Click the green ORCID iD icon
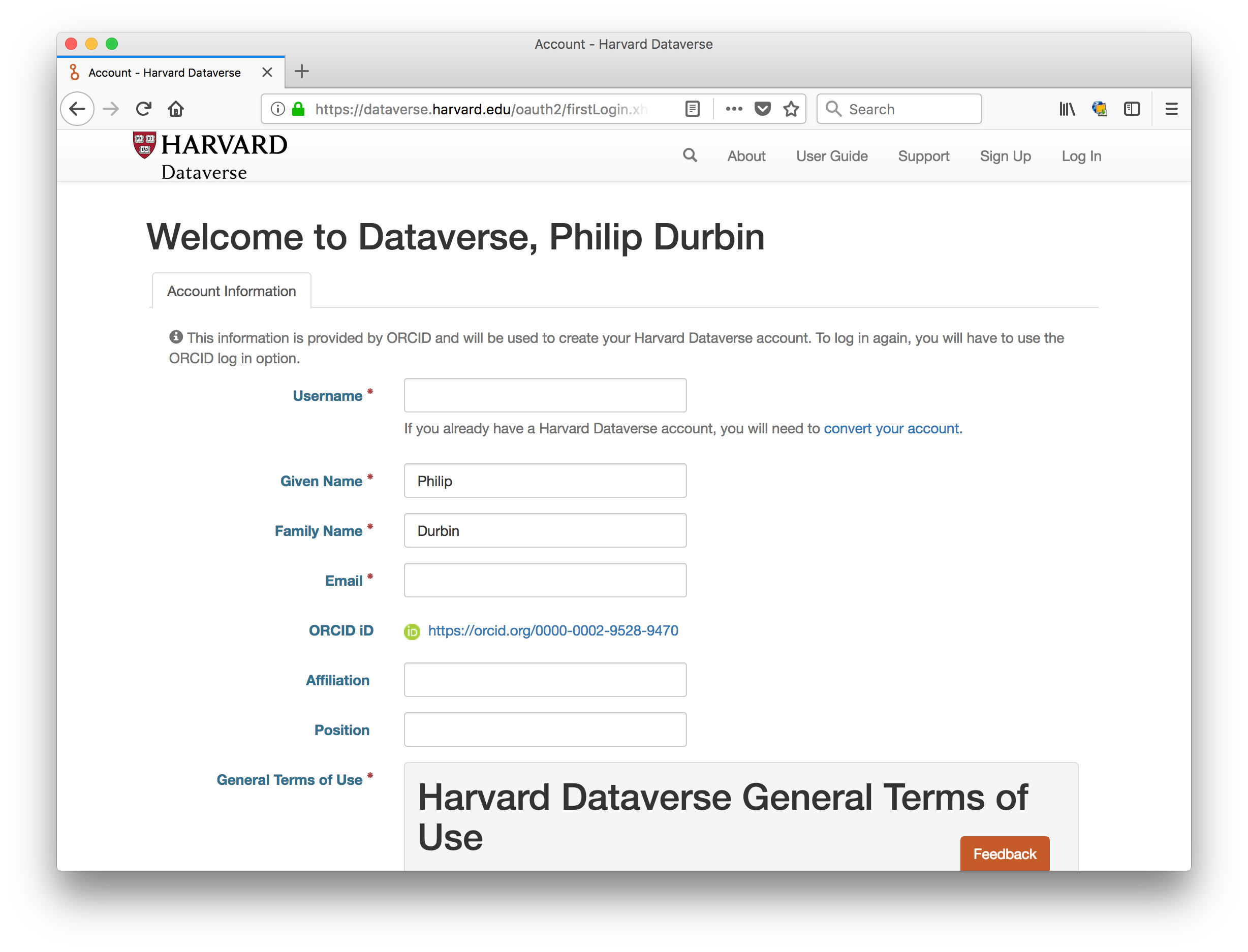 (x=412, y=631)
